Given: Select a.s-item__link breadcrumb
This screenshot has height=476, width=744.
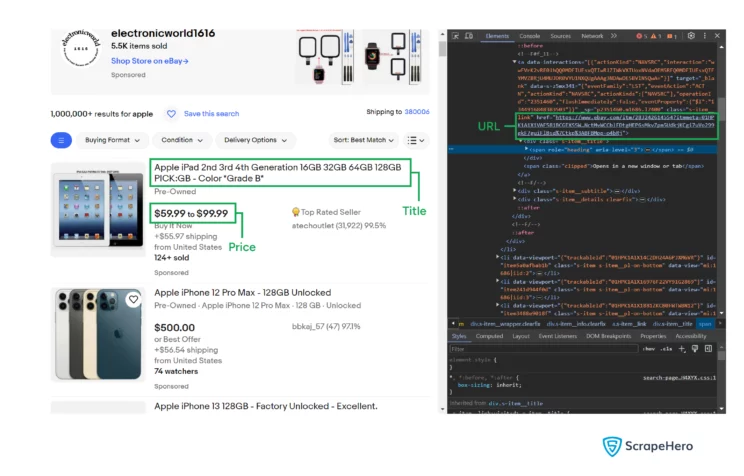Looking at the screenshot, I should tap(629, 324).
